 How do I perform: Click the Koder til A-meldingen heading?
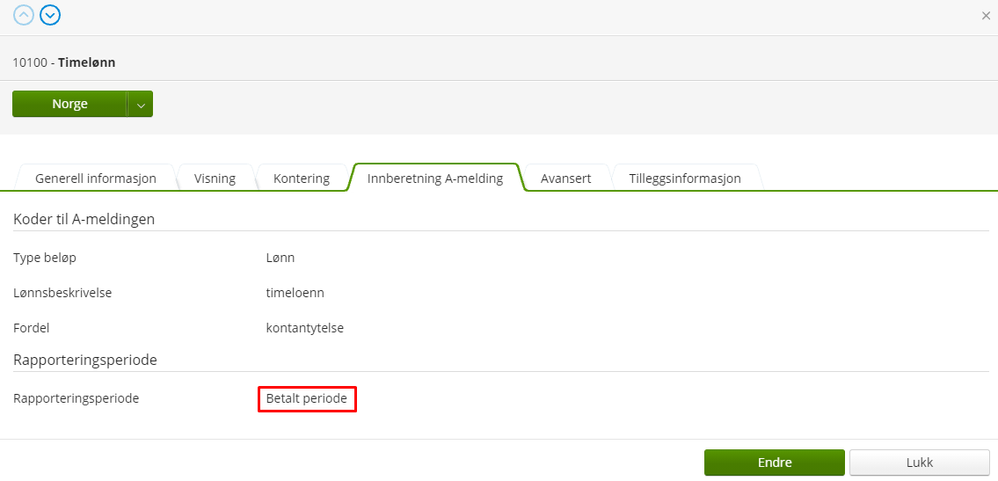click(85, 220)
